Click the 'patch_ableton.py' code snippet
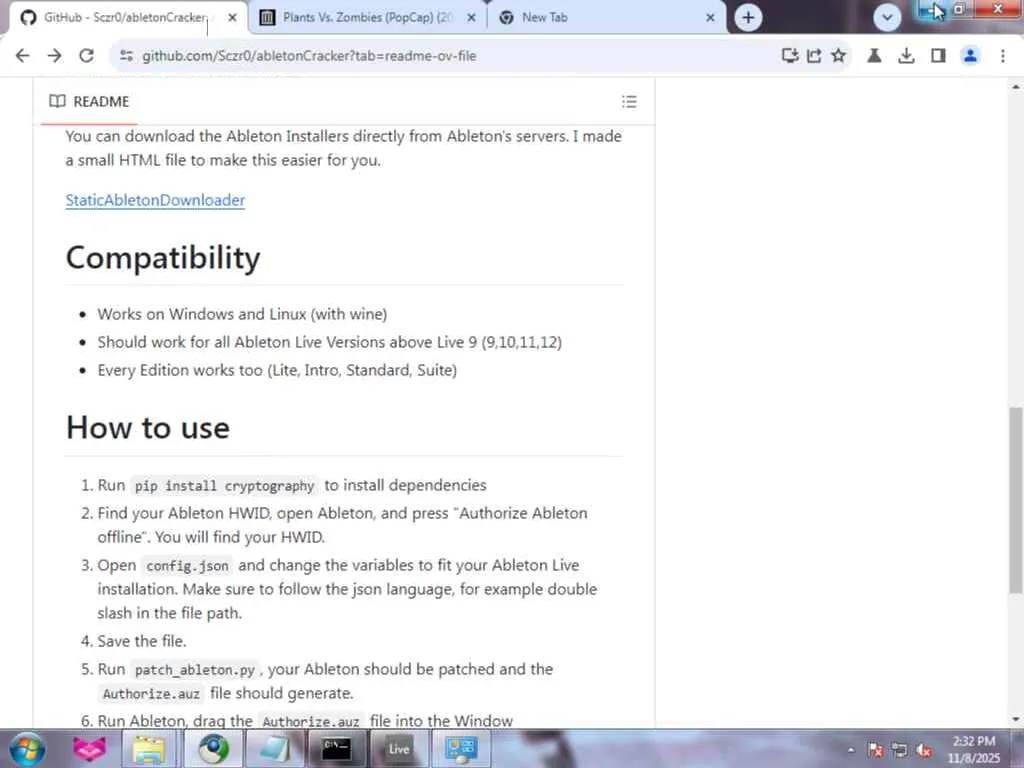 click(x=195, y=670)
